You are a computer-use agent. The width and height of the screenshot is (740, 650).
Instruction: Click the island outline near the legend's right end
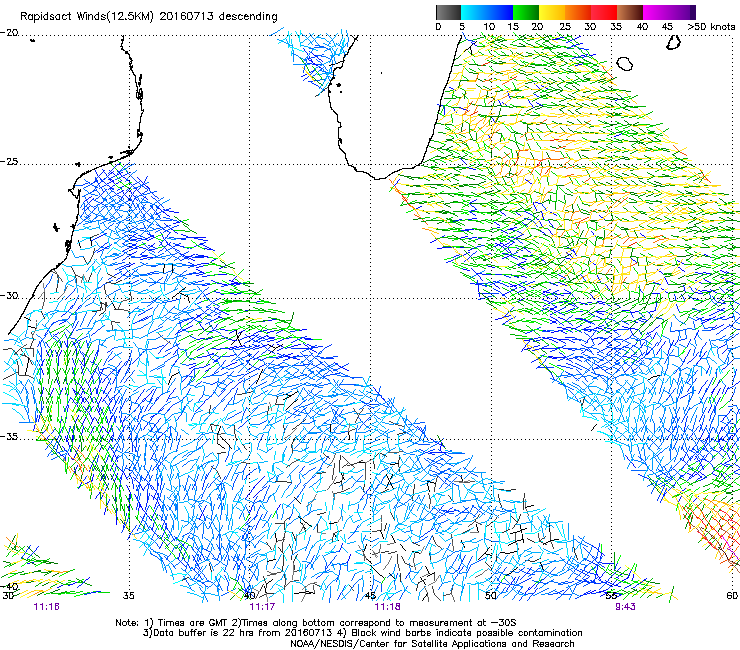click(673, 43)
